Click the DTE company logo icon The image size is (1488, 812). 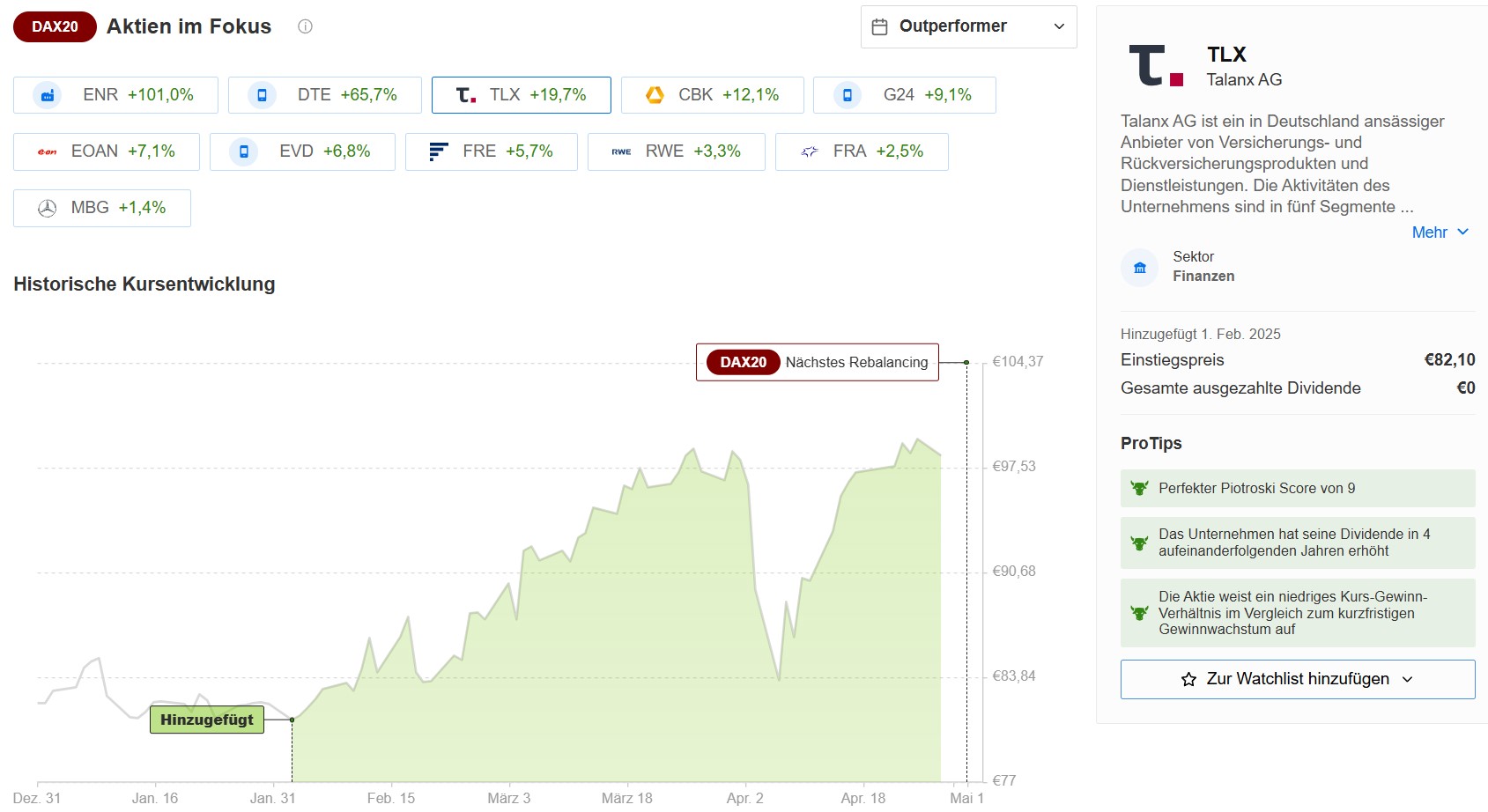pos(262,95)
